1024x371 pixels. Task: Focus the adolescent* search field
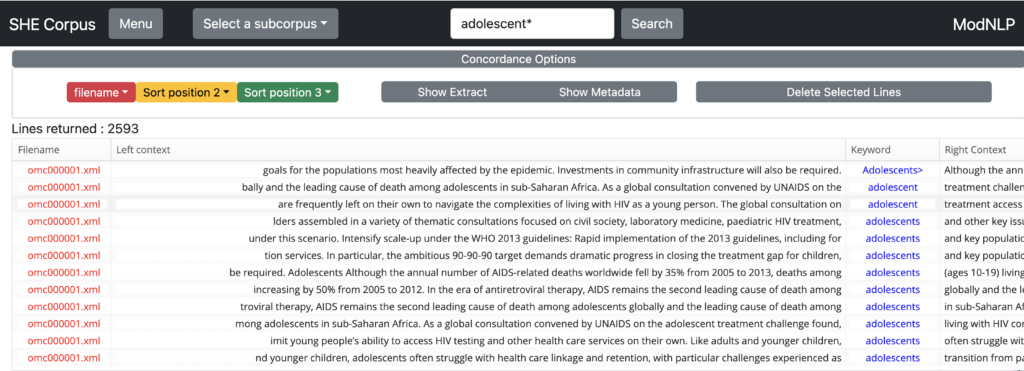(532, 24)
